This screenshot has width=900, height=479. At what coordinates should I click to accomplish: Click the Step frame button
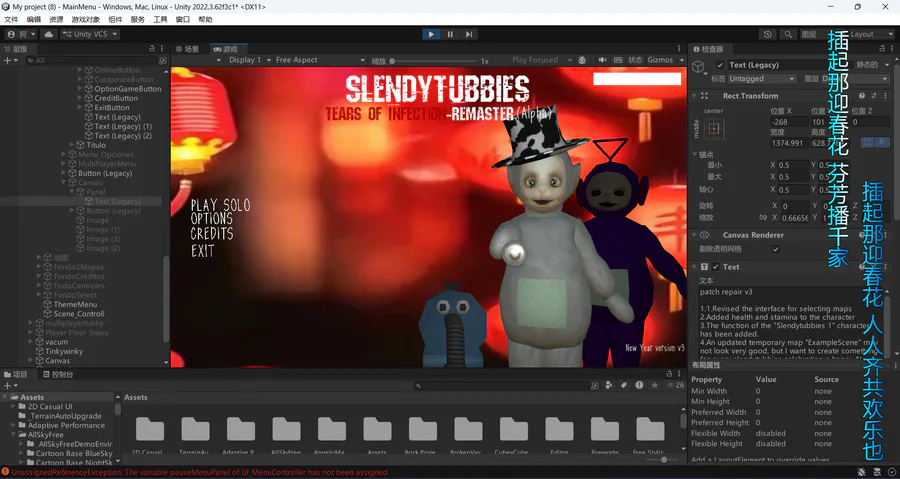pos(469,34)
